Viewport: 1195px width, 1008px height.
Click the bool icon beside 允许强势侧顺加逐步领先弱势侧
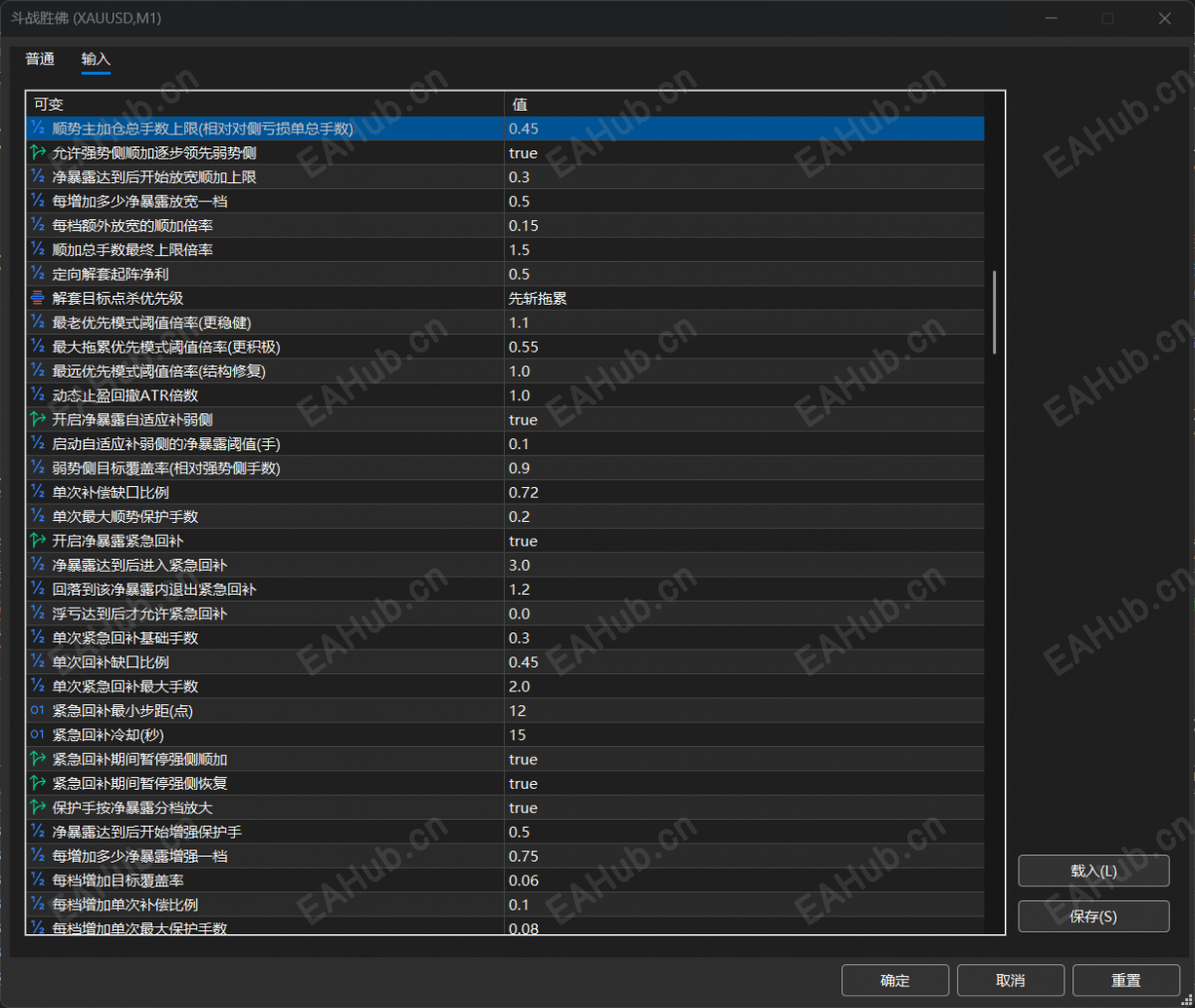38,152
